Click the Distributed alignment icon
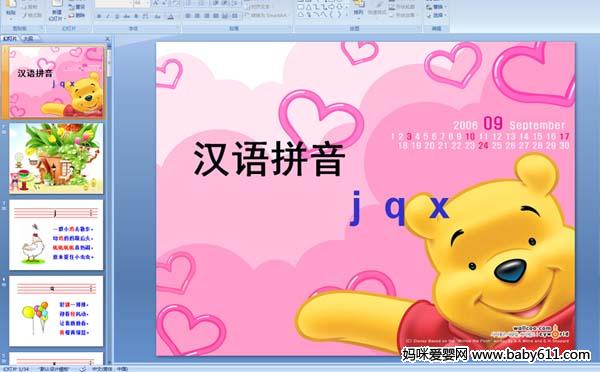This screenshot has height=372, width=600. tap(225, 16)
